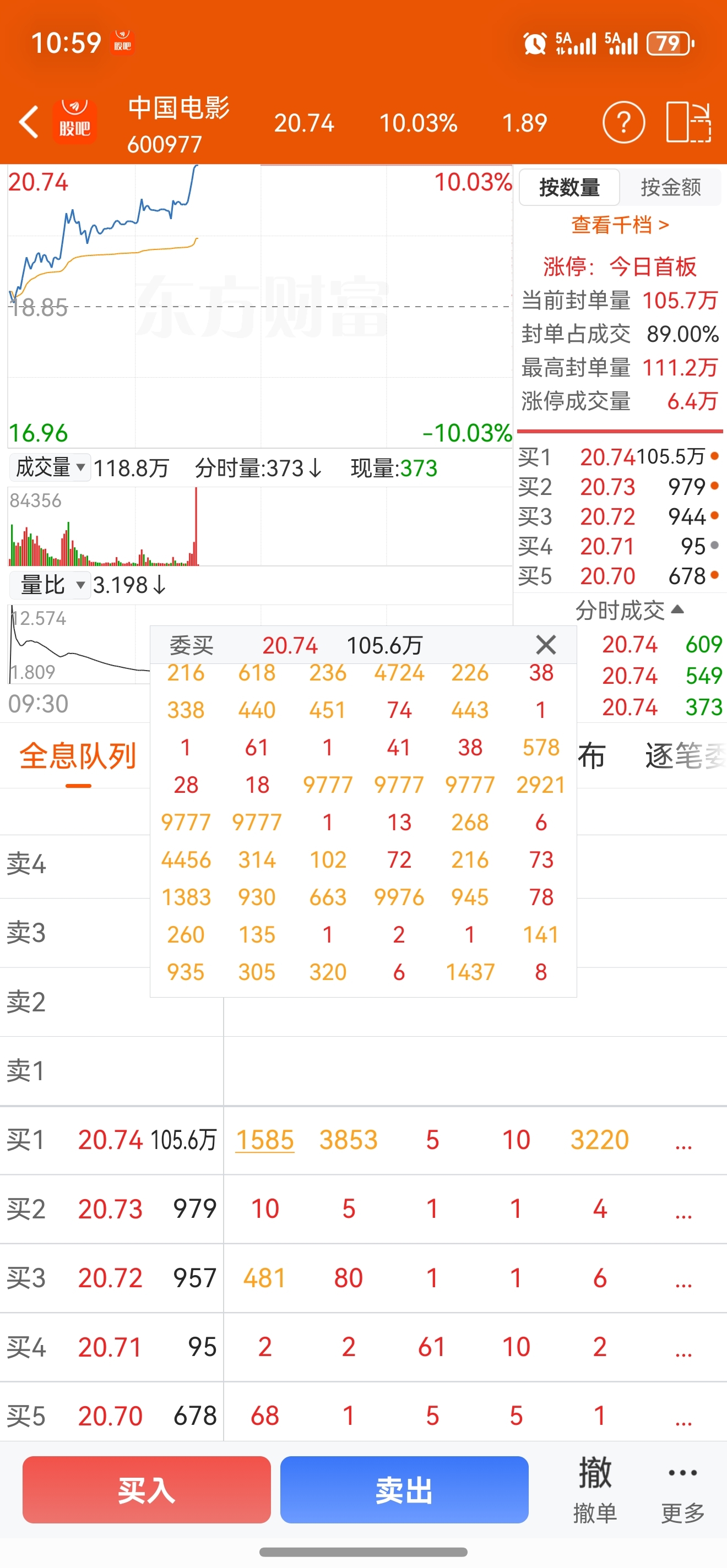Tap the 买5 price 20.70 in the queue list
This screenshot has width=727, height=1568.
pos(110,1416)
